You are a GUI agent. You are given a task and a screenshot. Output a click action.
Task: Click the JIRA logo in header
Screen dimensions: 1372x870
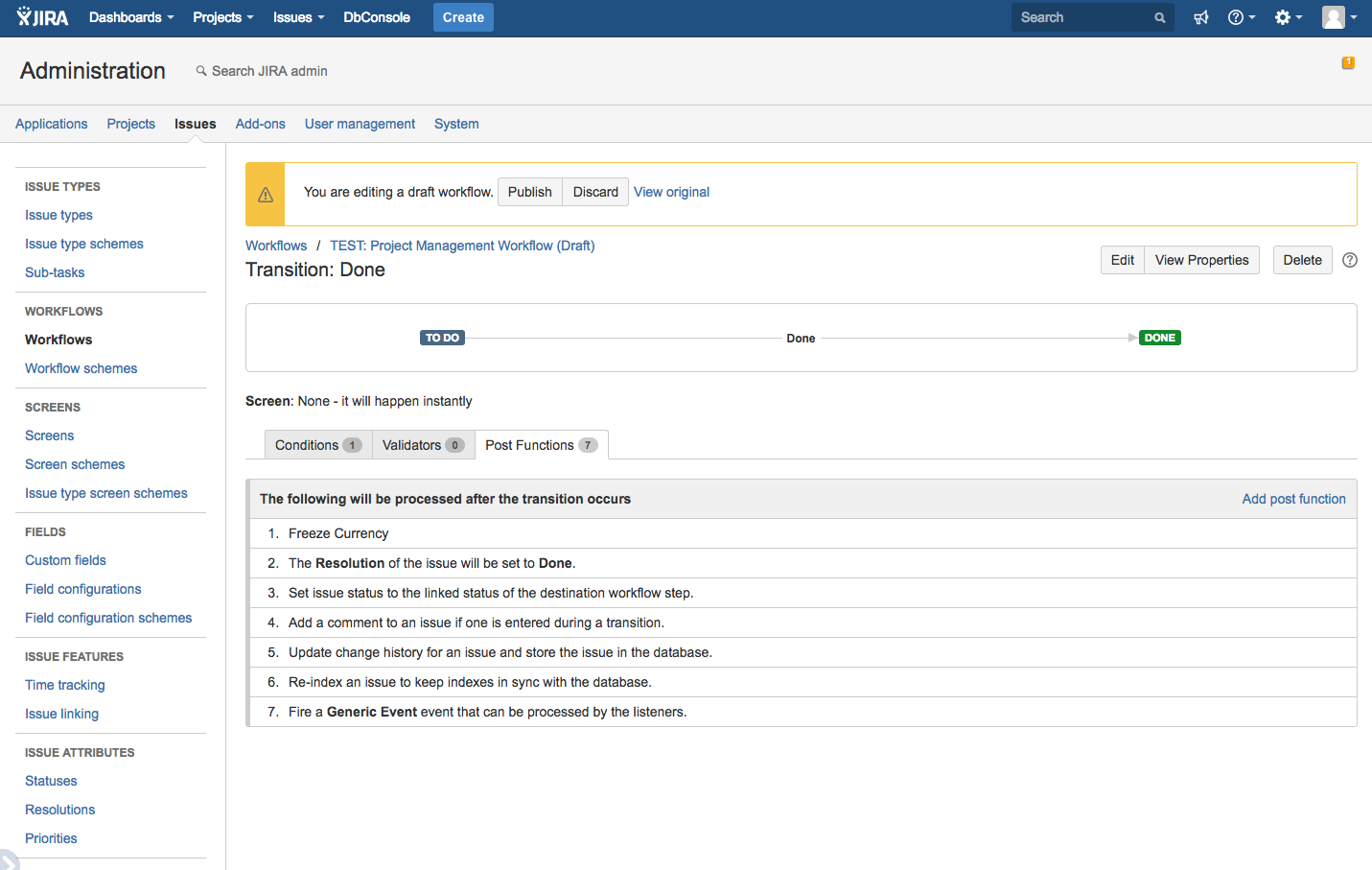point(42,17)
